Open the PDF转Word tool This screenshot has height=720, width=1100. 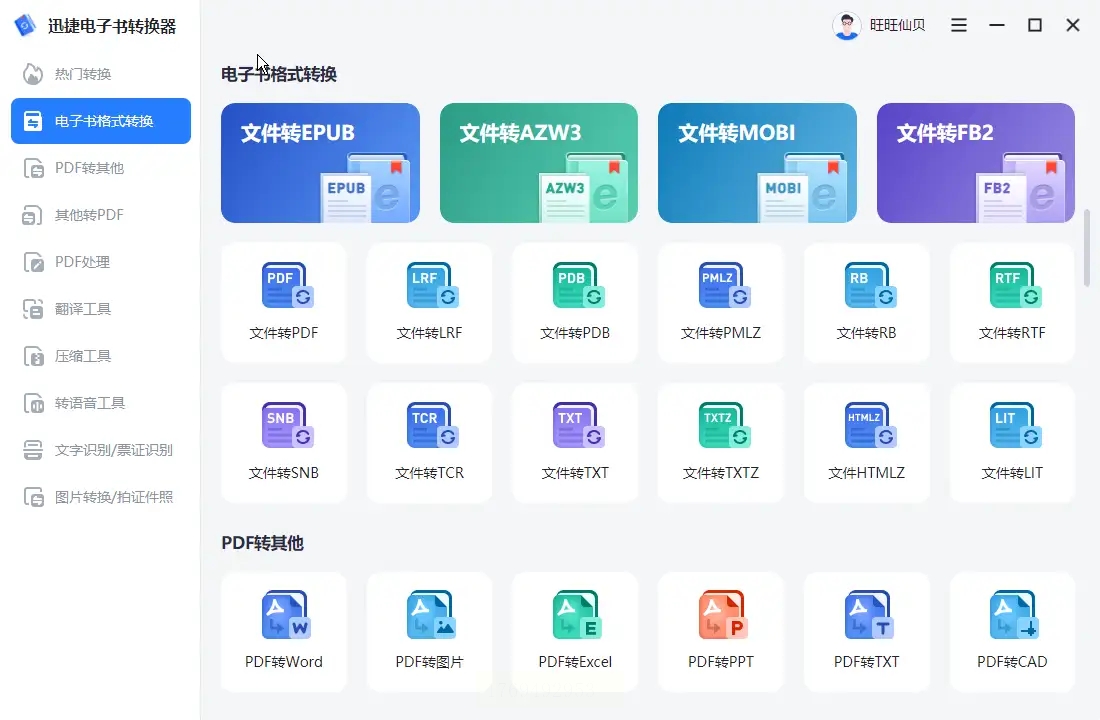[283, 632]
